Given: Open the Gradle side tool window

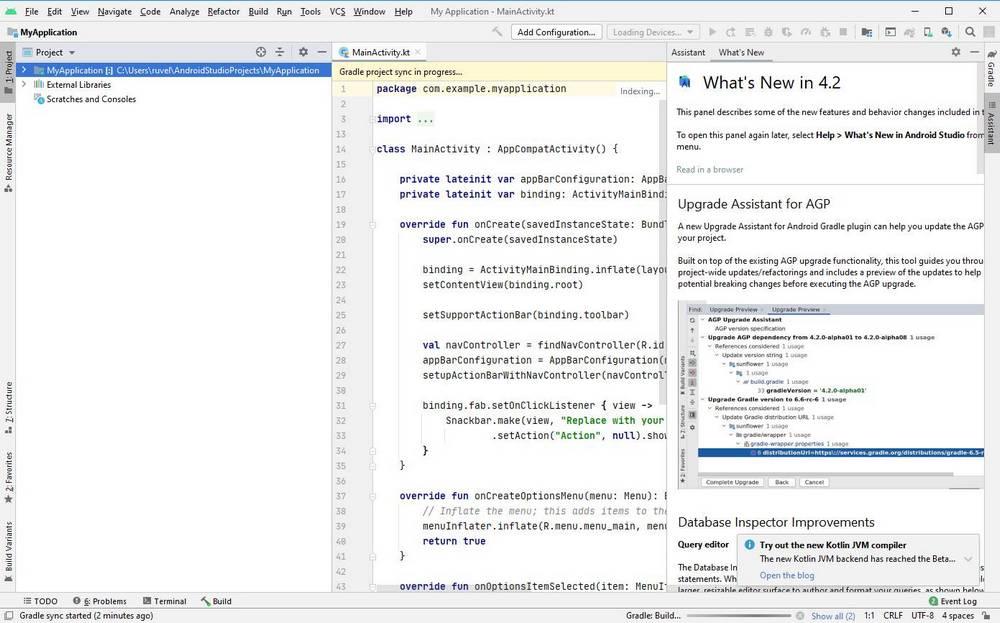Looking at the screenshot, I should click(x=992, y=69).
